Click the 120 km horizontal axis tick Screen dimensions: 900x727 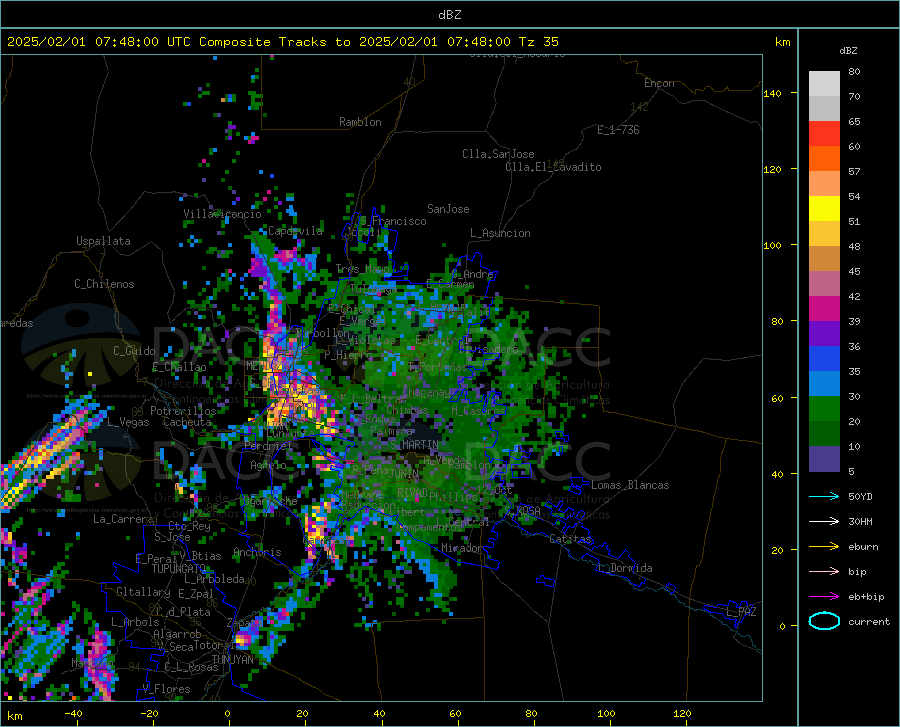pos(682,713)
